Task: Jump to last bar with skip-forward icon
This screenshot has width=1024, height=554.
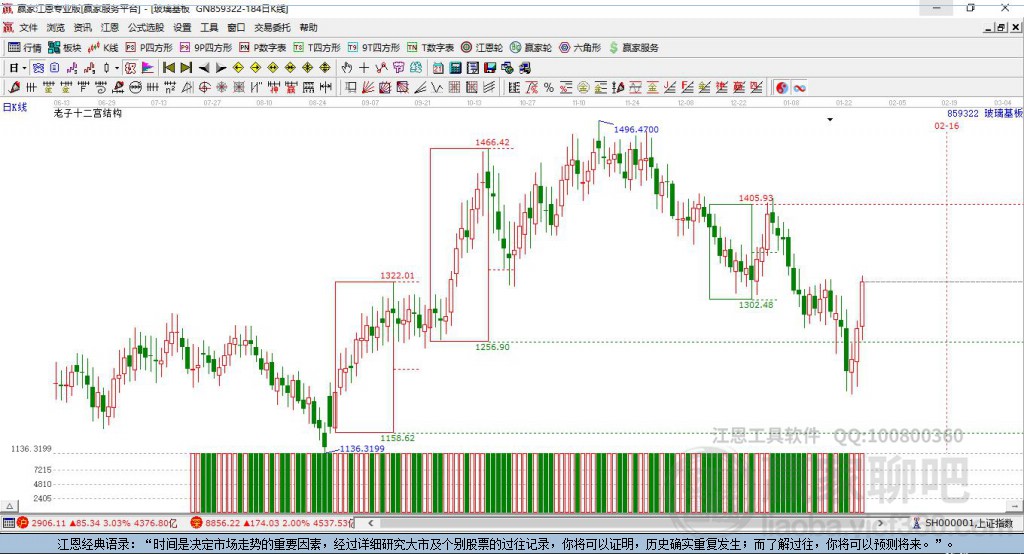Action: coord(186,68)
